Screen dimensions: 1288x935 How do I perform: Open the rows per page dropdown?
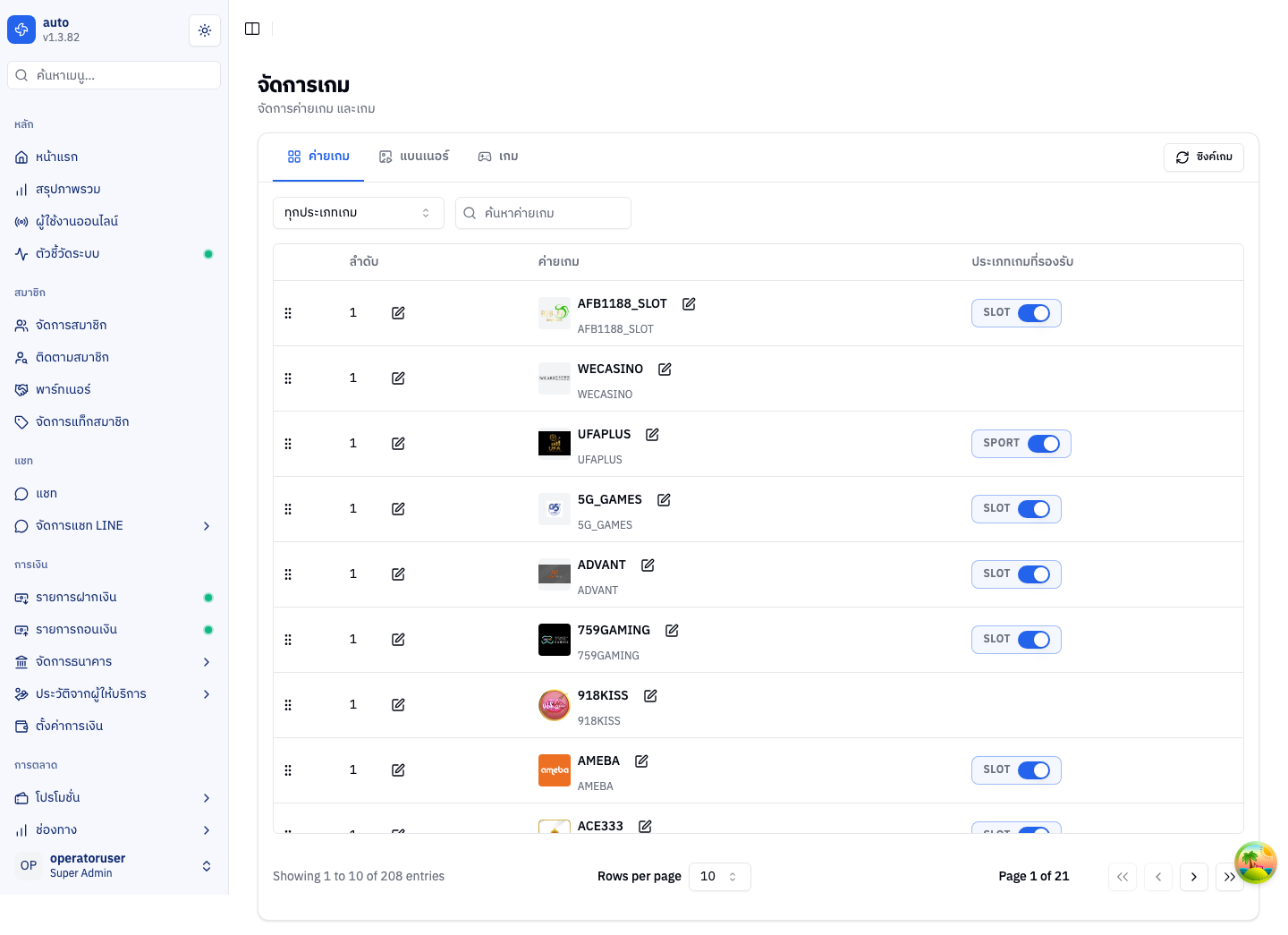point(720,877)
